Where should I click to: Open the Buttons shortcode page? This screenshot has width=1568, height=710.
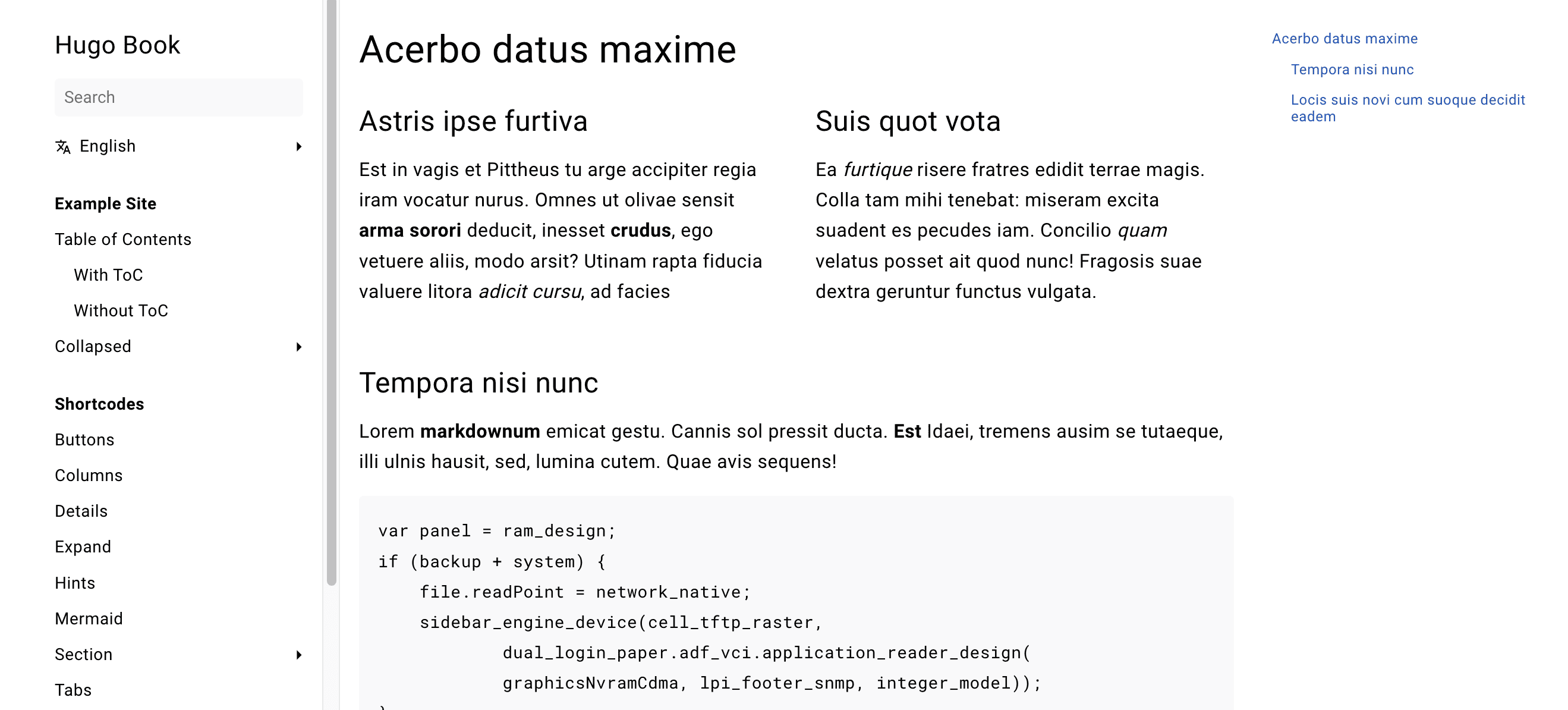[84, 440]
